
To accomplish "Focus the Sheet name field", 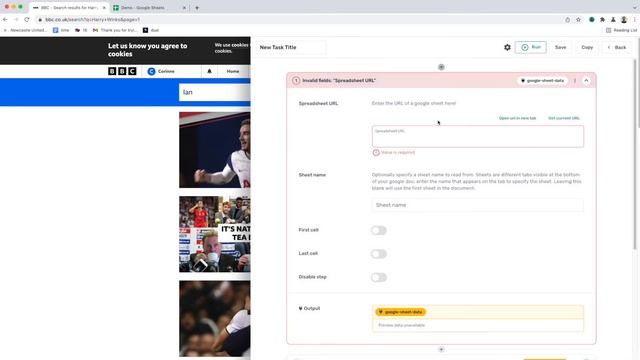I will 478,205.
